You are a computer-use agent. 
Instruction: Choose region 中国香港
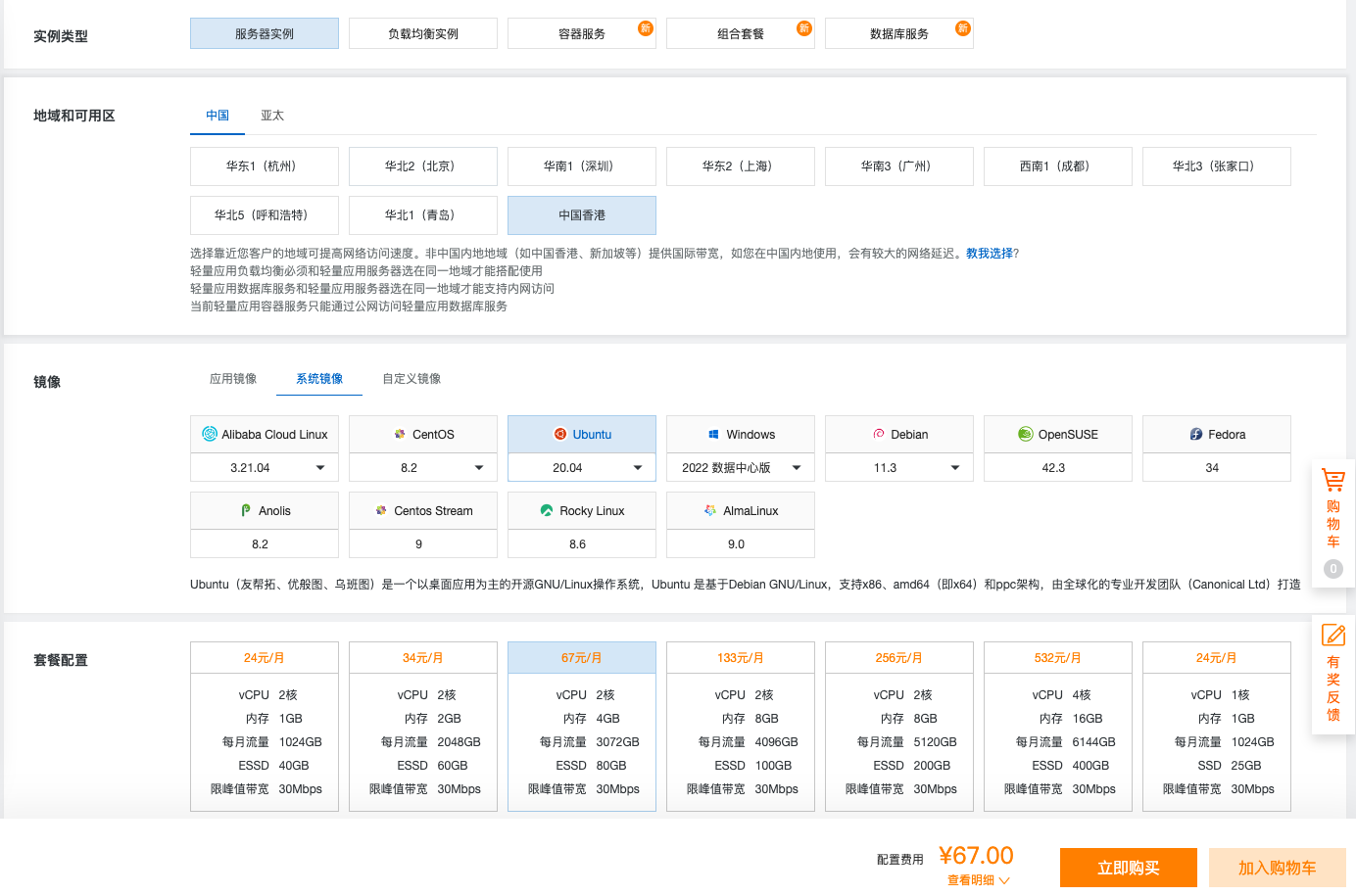point(582,215)
